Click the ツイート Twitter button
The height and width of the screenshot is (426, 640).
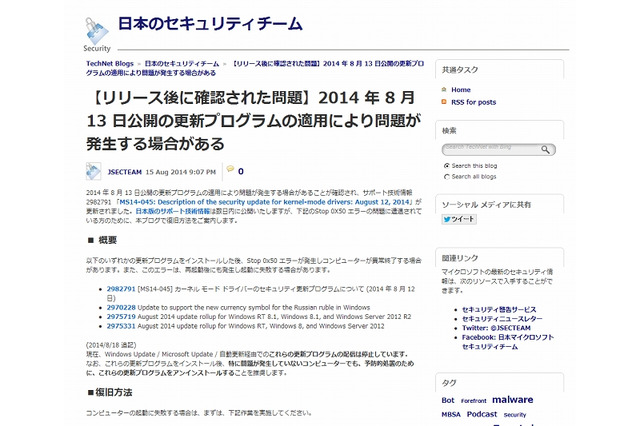[x=459, y=219]
